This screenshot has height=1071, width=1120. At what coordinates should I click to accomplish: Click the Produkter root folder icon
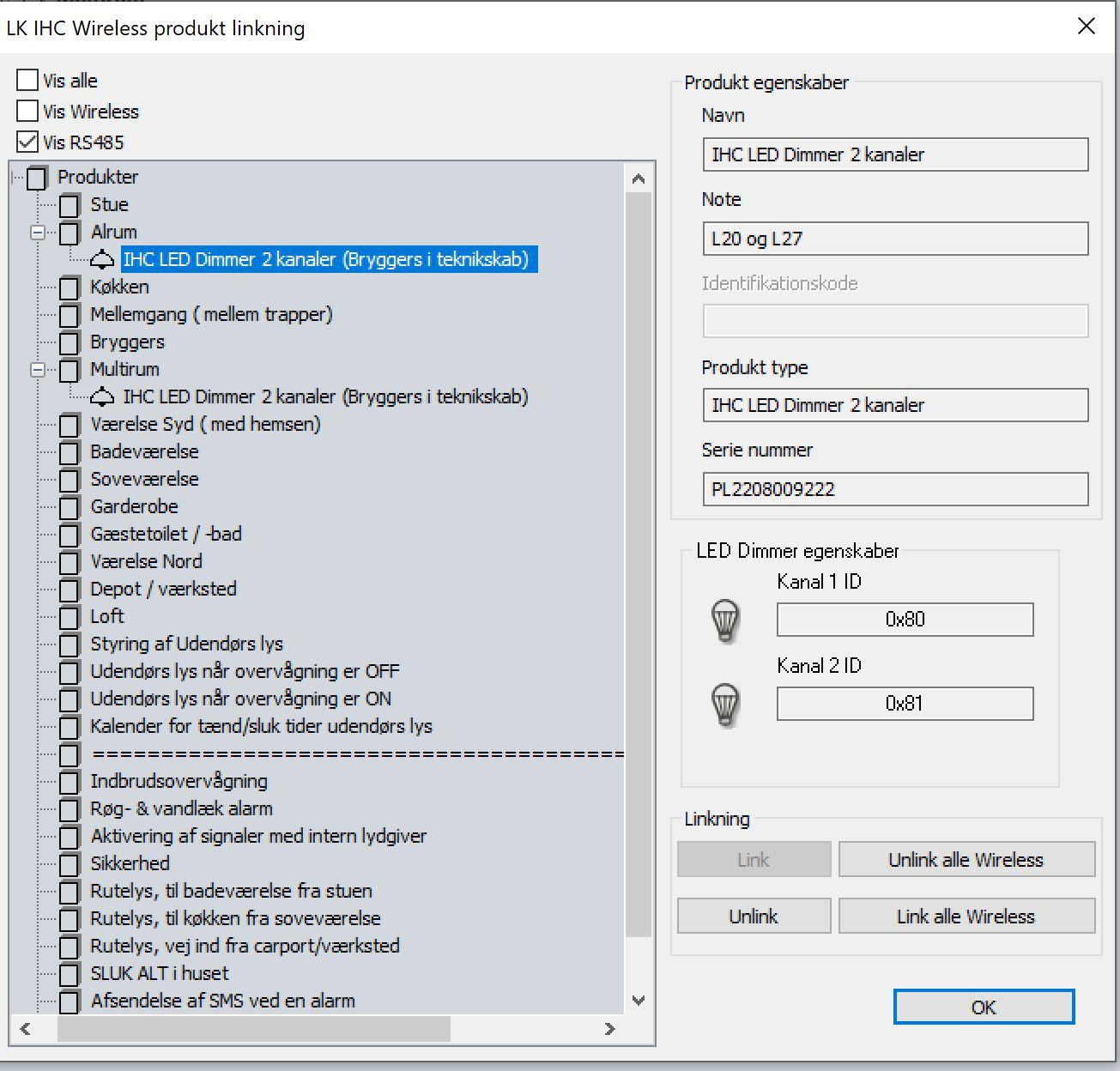click(37, 178)
